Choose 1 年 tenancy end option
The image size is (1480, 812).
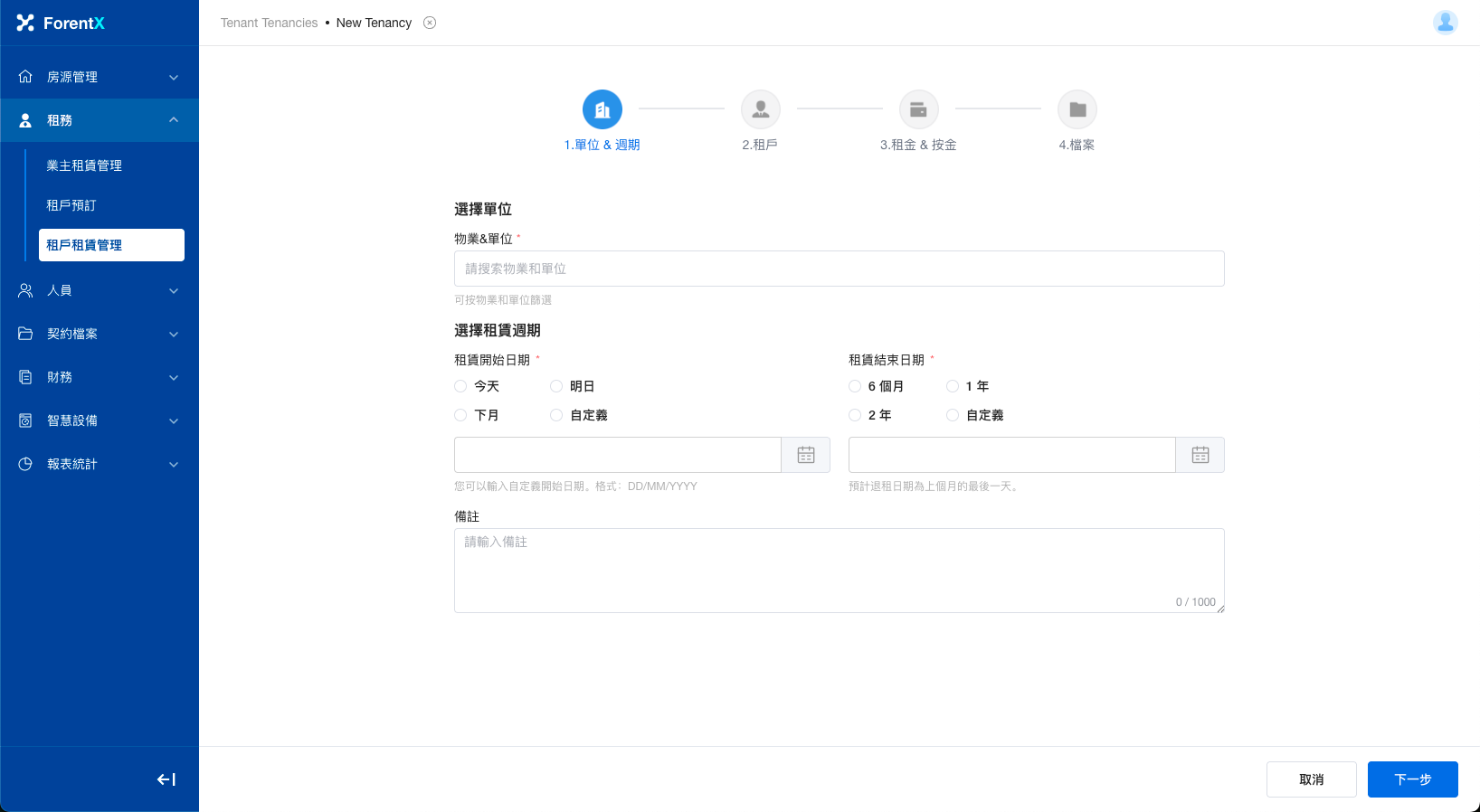click(953, 386)
